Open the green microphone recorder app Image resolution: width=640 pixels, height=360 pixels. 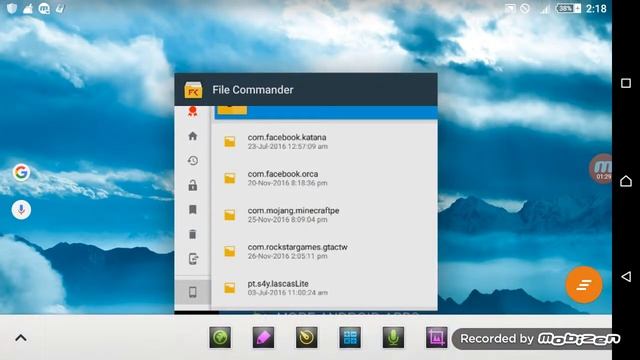coord(393,338)
